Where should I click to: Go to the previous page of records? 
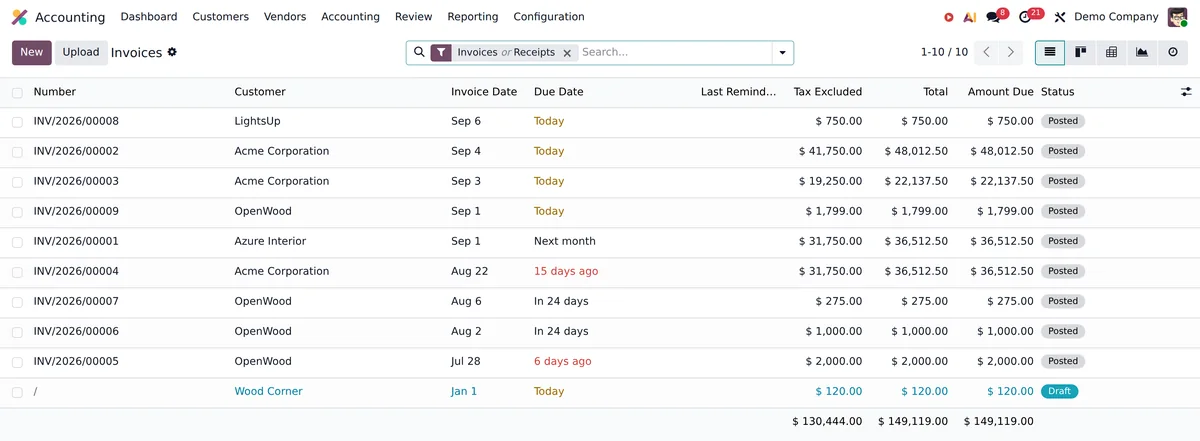point(987,52)
